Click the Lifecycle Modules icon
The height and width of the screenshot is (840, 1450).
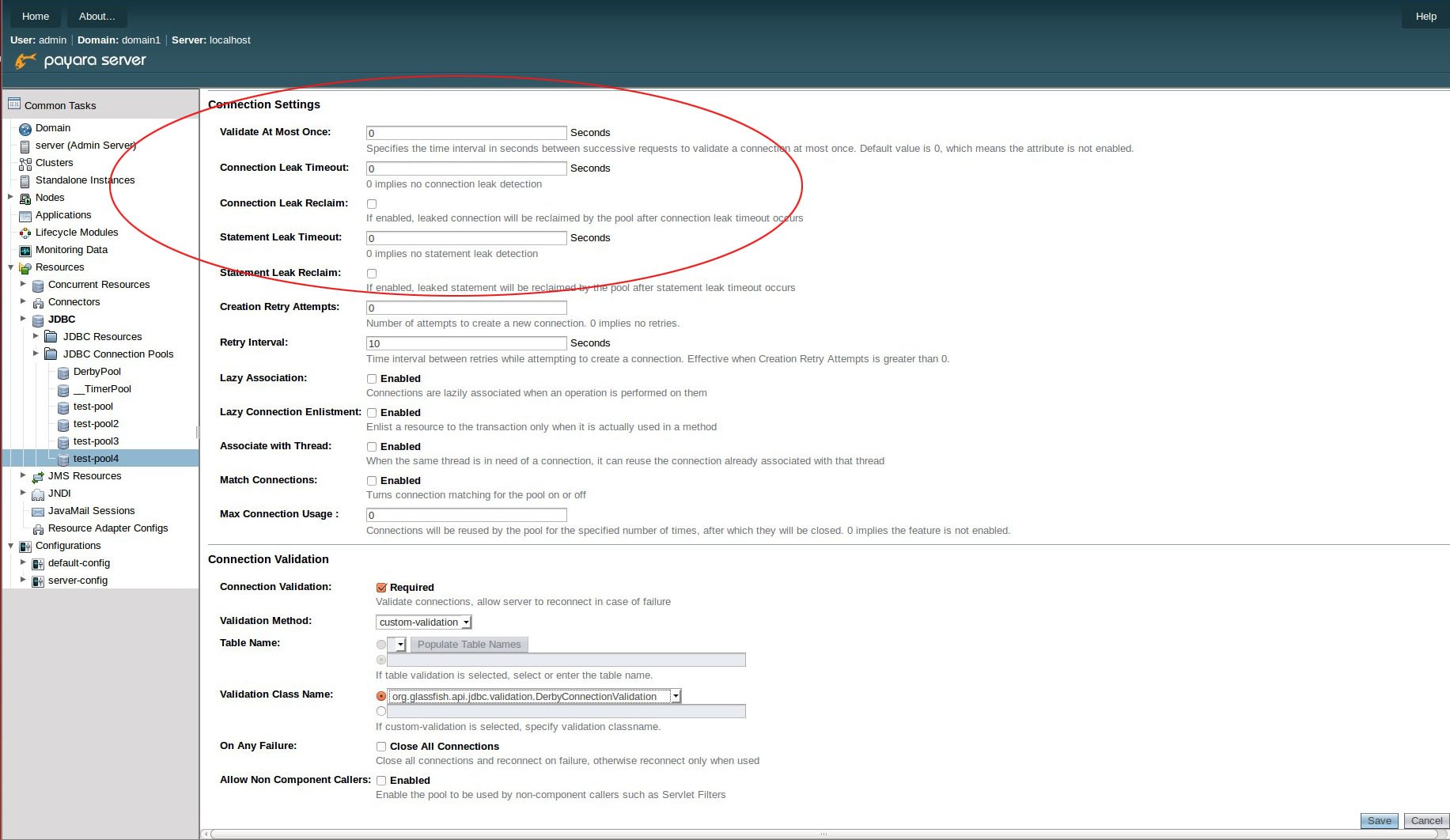(25, 233)
